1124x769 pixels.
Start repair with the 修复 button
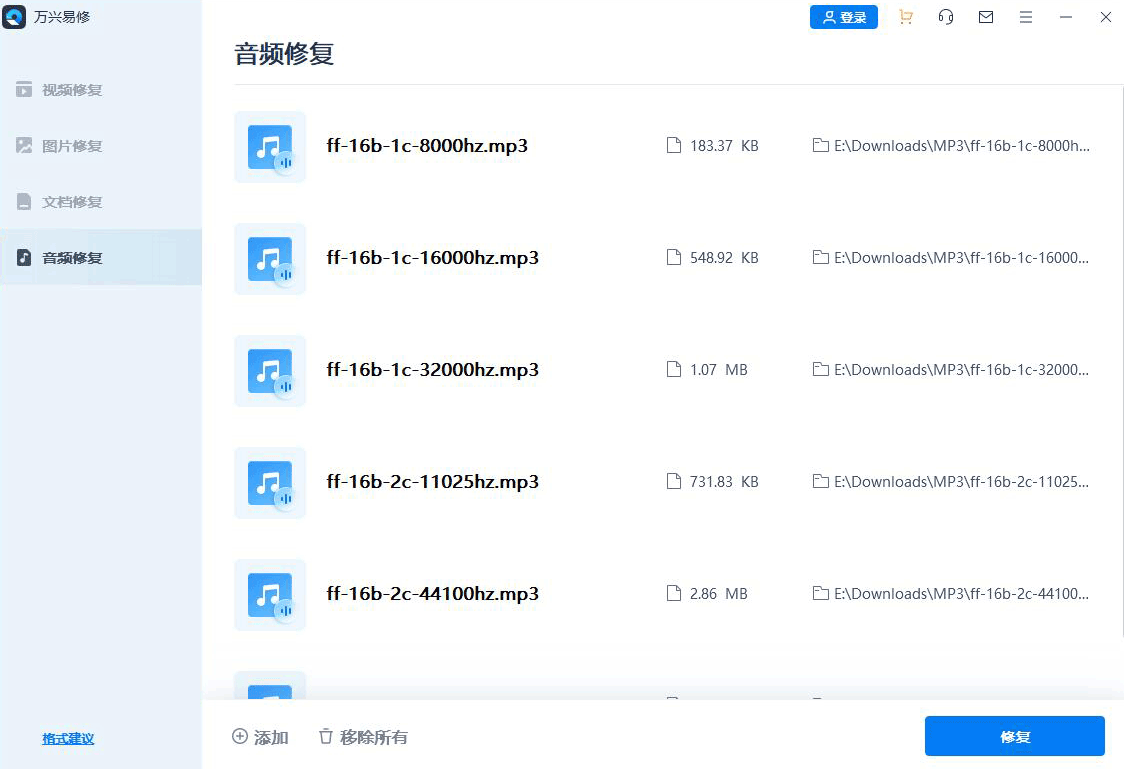click(1014, 736)
